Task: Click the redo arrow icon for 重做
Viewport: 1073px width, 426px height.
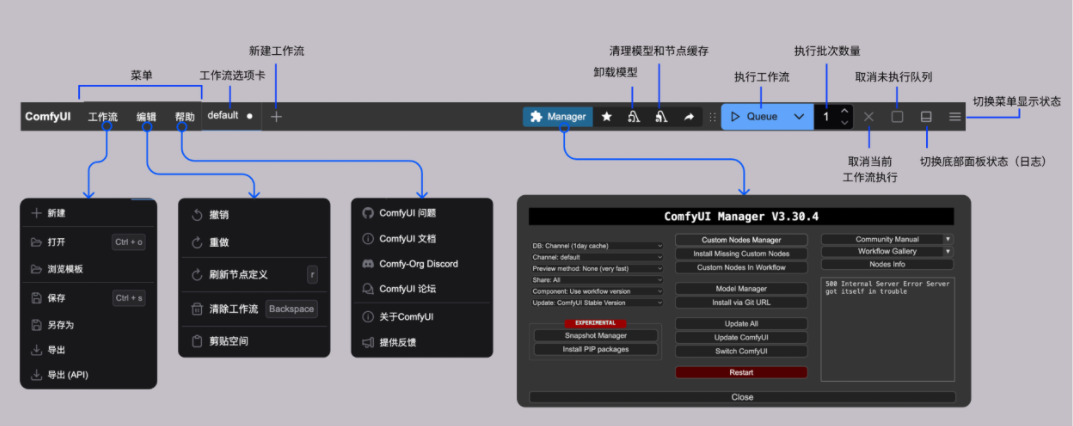Action: click(x=196, y=242)
